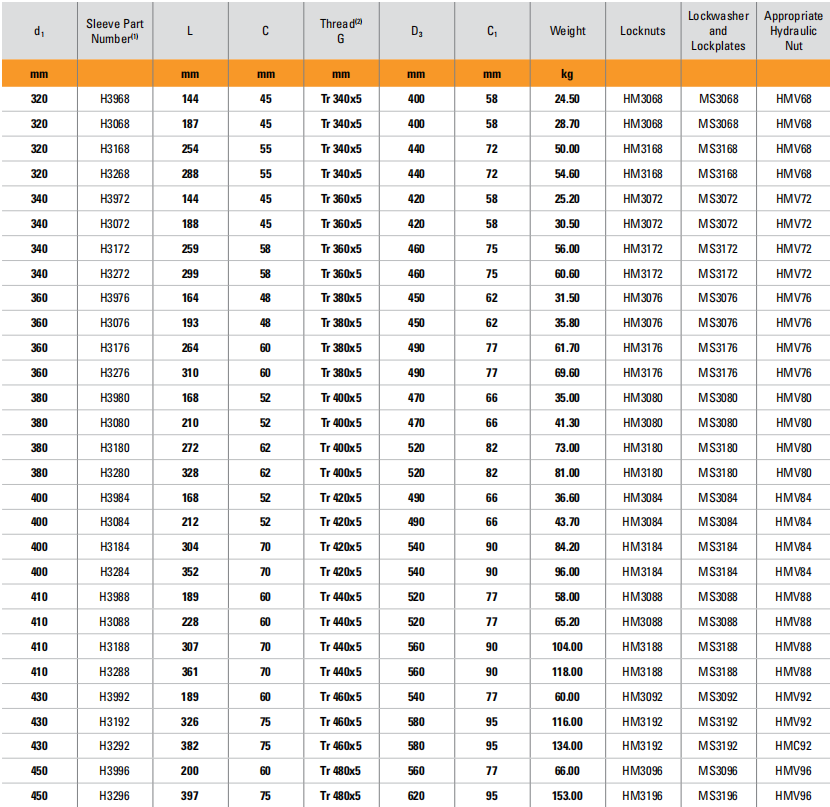The width and height of the screenshot is (830, 807).
Task: Select the HMC92 hydraulic nut cell
Action: 793,746
